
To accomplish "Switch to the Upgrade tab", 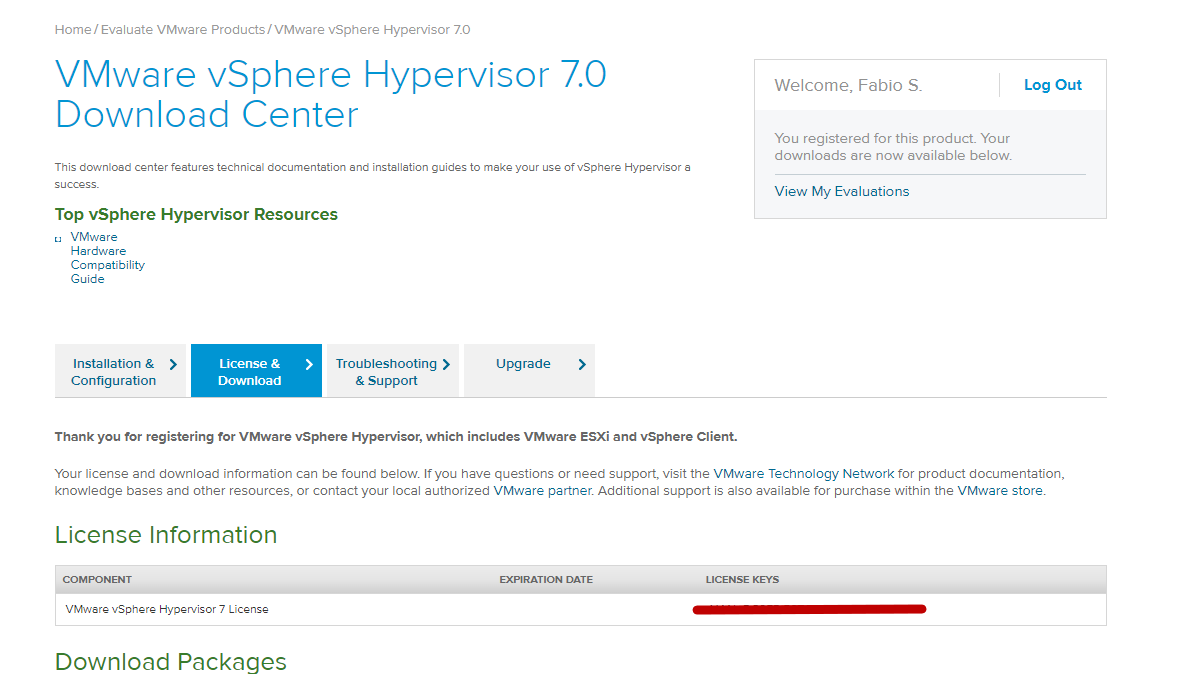I will coord(529,371).
